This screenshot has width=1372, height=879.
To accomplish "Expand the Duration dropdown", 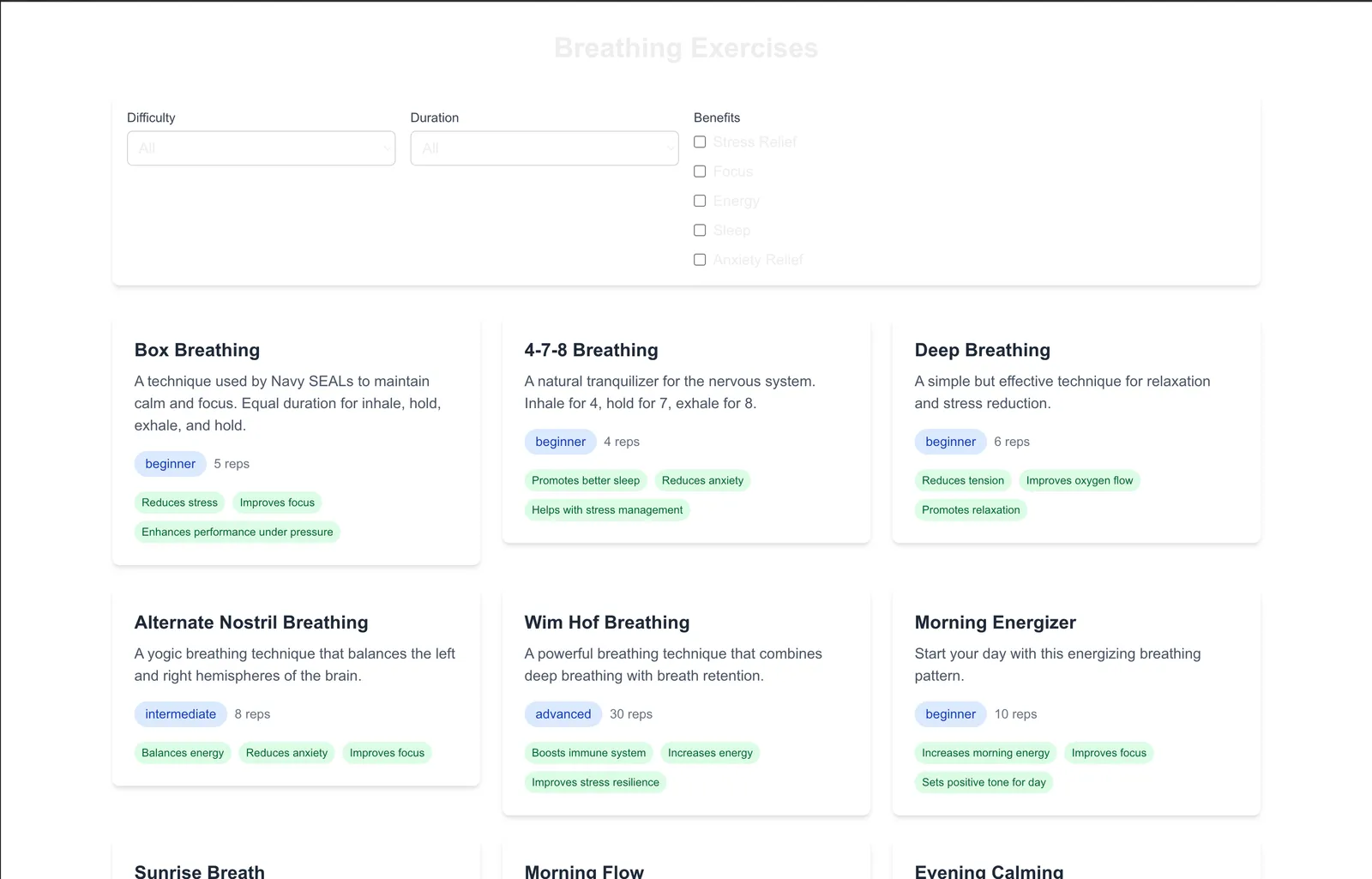I will [544, 148].
